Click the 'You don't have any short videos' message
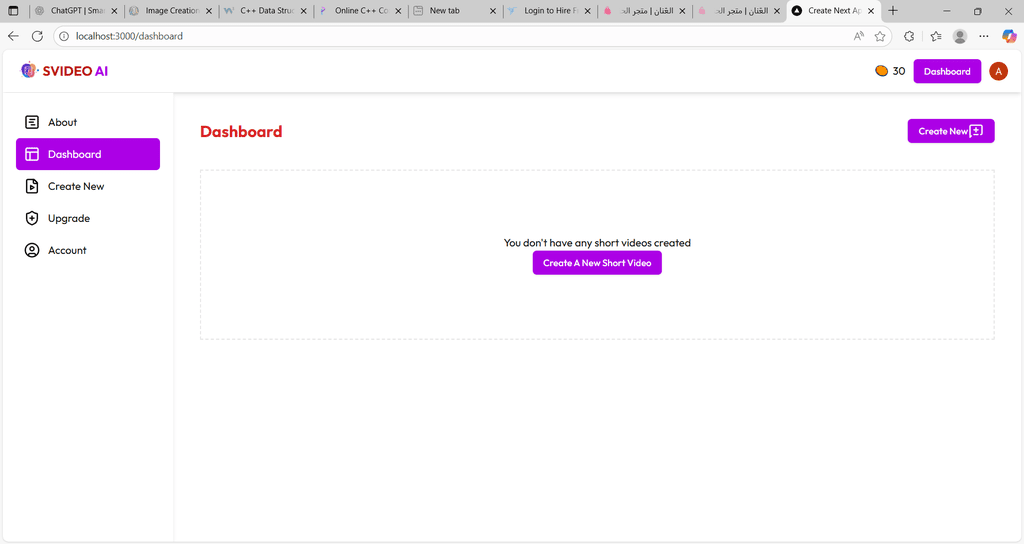Screen dimensions: 1024x544 tap(597, 243)
